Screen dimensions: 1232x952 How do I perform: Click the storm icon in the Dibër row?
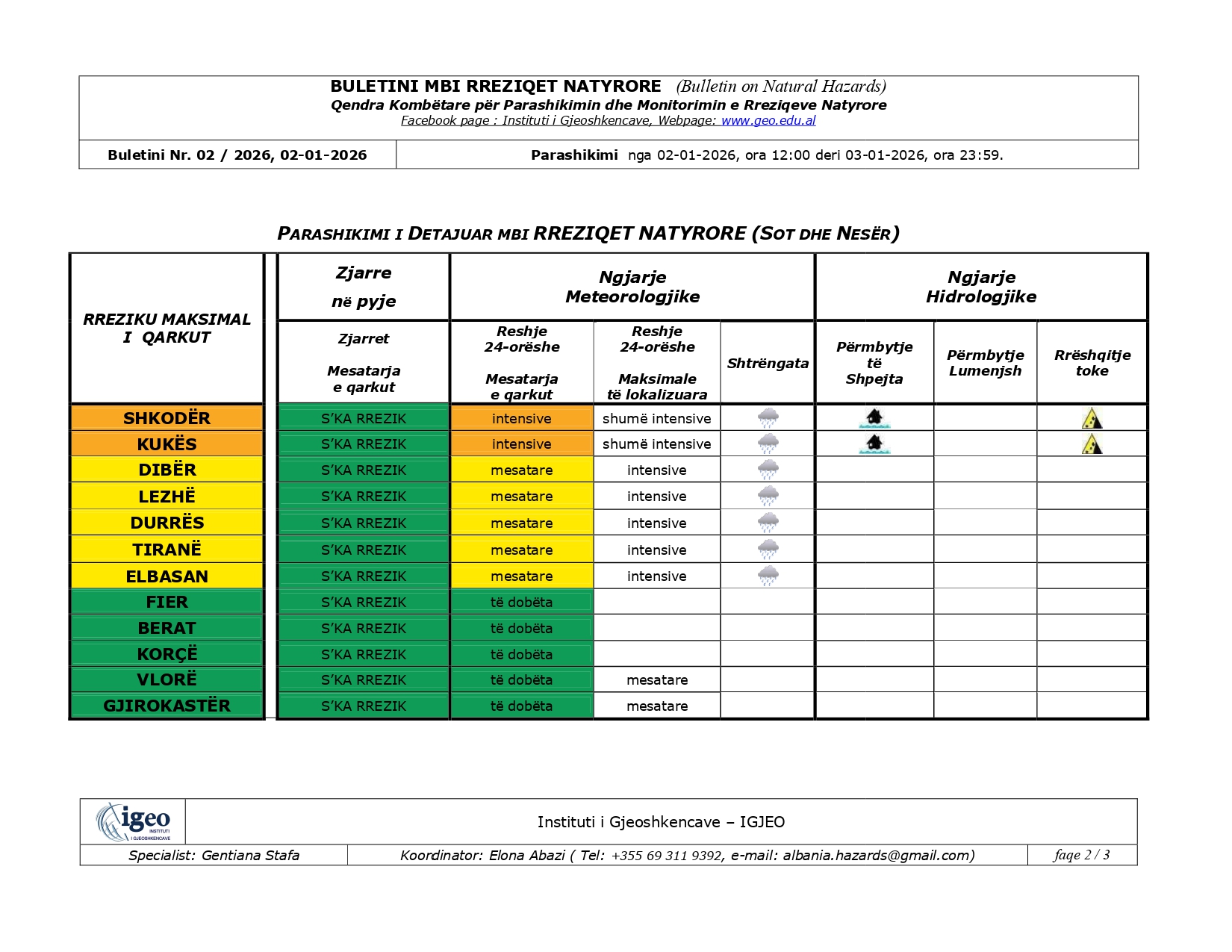click(x=768, y=470)
